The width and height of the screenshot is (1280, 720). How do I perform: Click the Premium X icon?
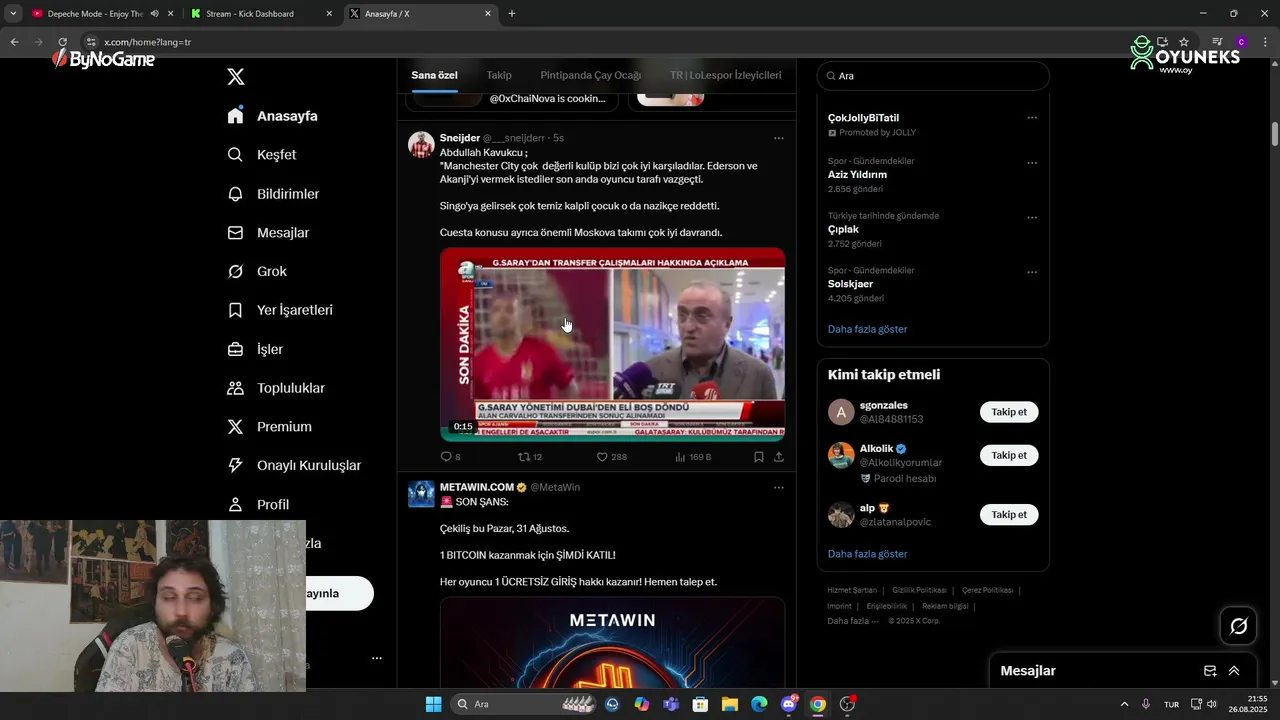click(x=235, y=427)
